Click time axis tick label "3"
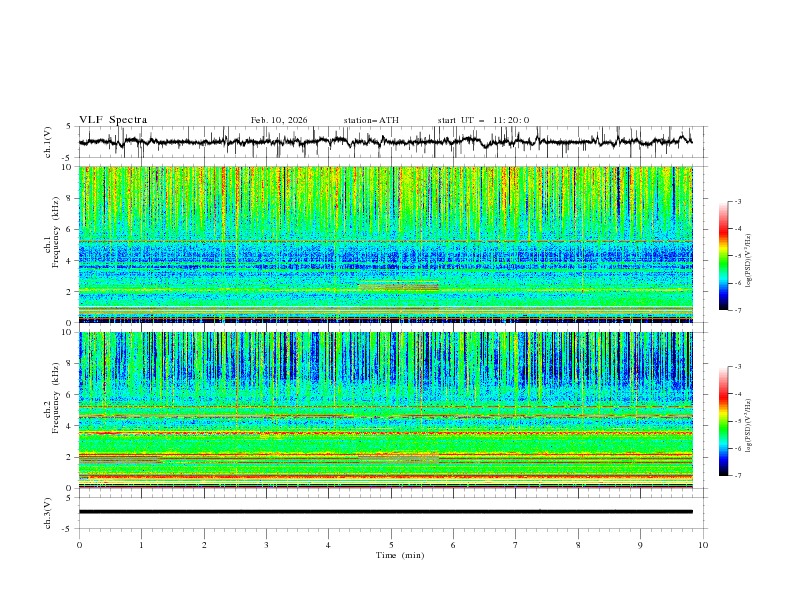 coord(266,545)
